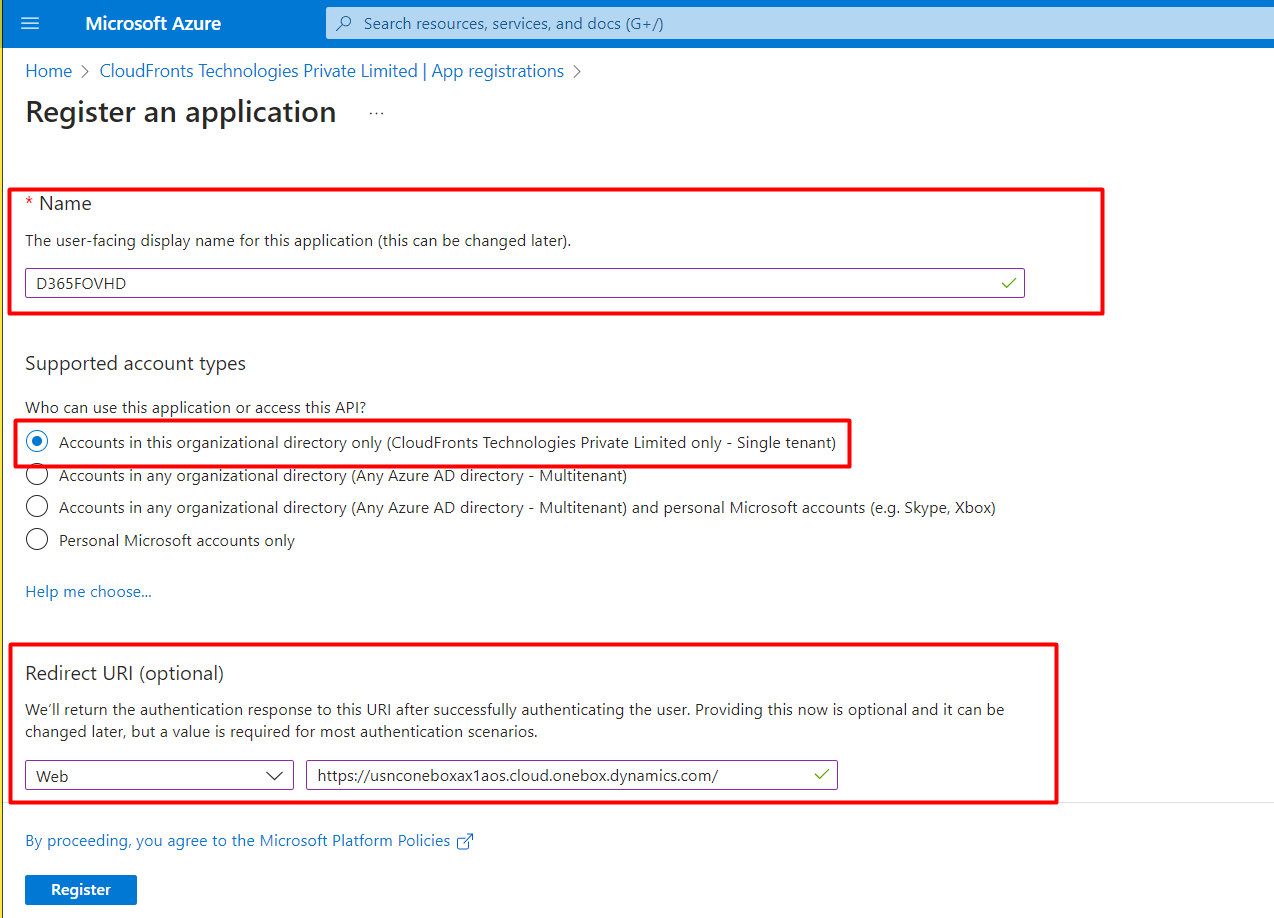Click the Register button

tap(81, 890)
